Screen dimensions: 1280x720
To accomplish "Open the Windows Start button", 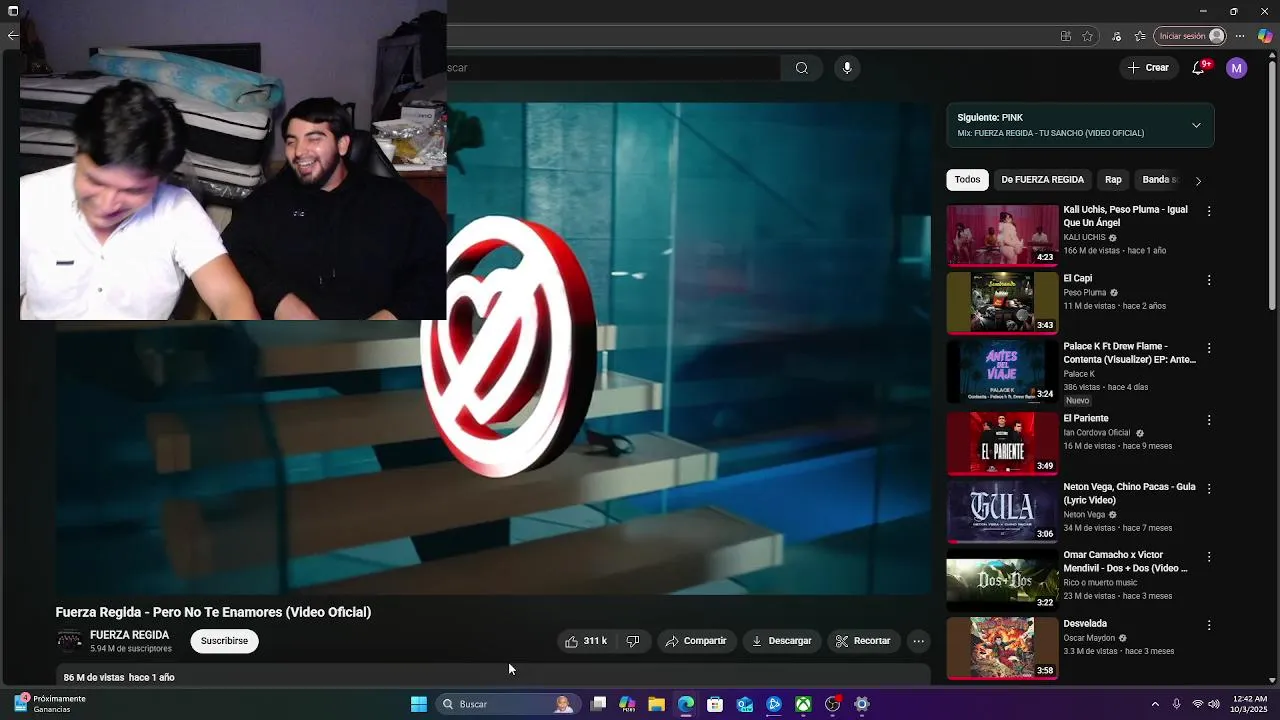I will pyautogui.click(x=419, y=704).
